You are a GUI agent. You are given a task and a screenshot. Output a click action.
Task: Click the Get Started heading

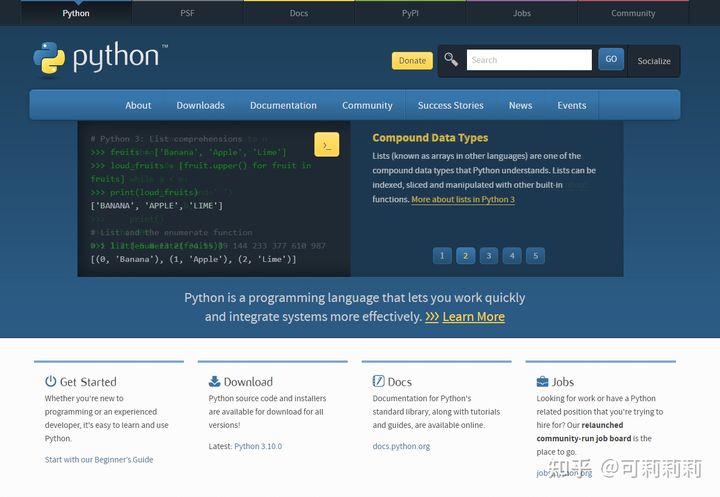click(x=88, y=382)
